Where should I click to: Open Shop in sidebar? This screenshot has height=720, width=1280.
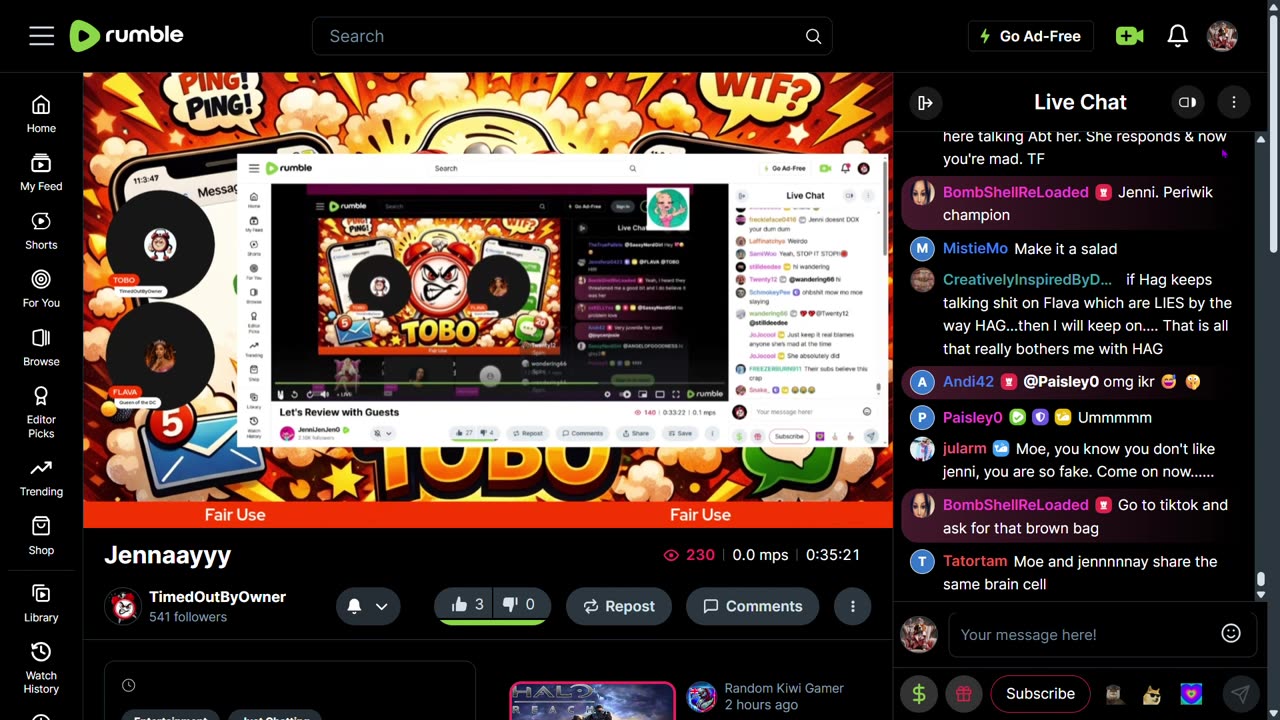41,536
